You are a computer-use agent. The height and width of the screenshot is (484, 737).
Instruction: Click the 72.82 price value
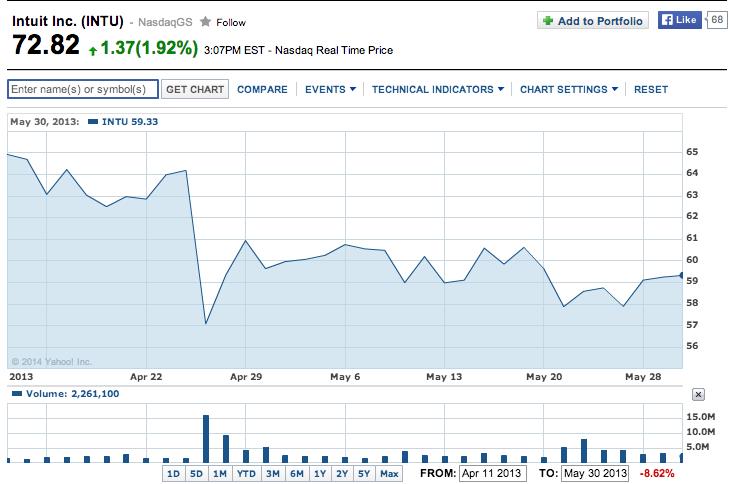(46, 45)
